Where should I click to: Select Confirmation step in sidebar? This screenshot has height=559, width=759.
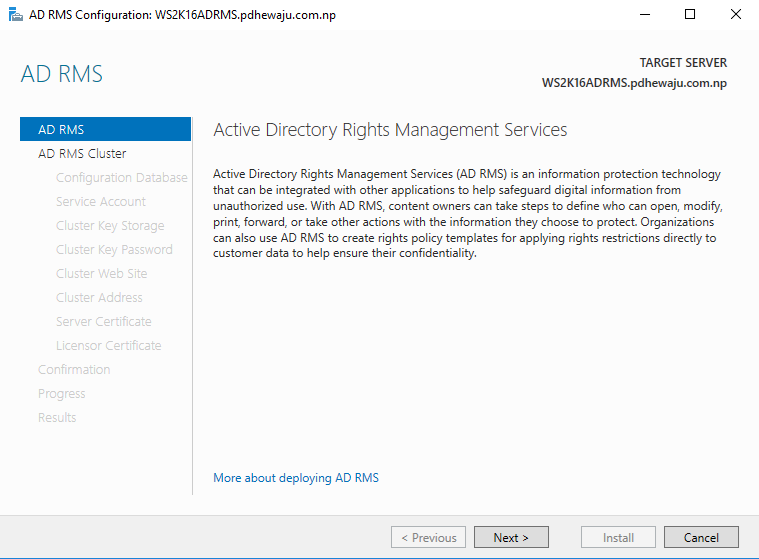coord(74,369)
